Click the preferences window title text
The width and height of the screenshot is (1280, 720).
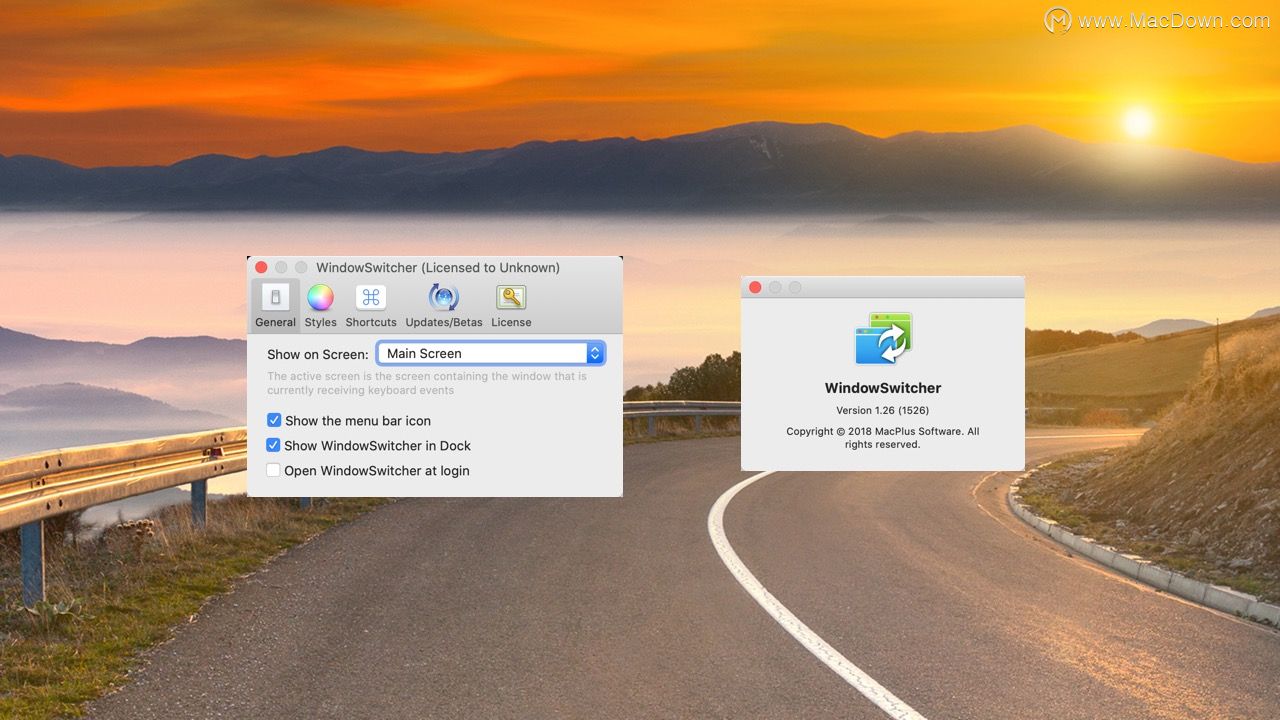coord(438,267)
